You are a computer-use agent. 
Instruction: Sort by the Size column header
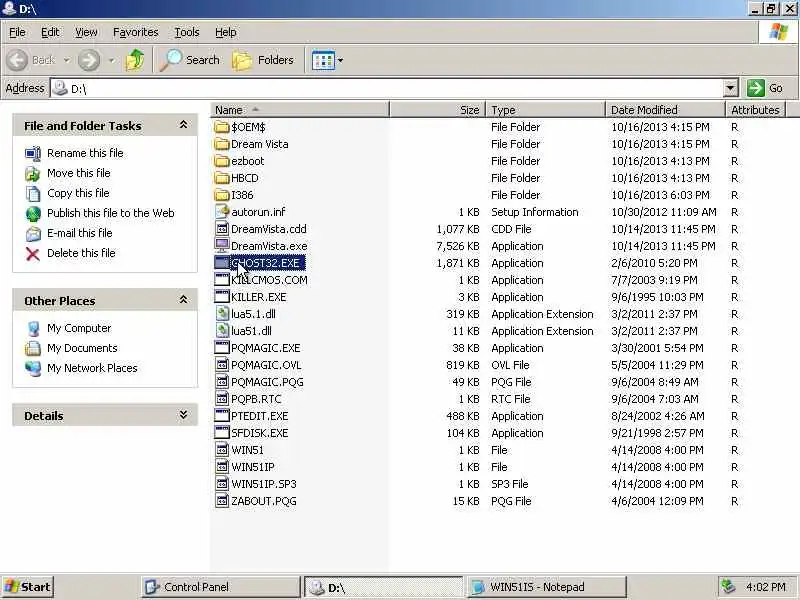pos(437,110)
